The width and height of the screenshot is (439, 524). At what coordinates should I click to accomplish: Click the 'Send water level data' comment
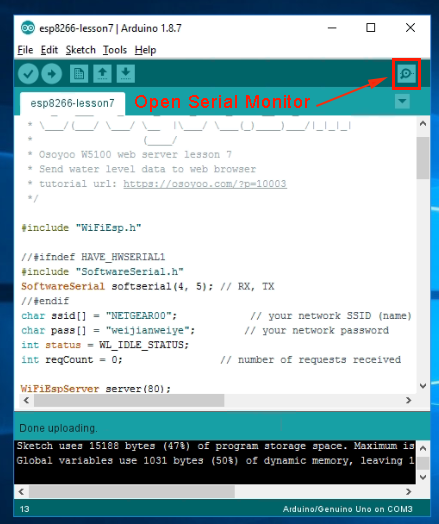pyautogui.click(x=147, y=169)
